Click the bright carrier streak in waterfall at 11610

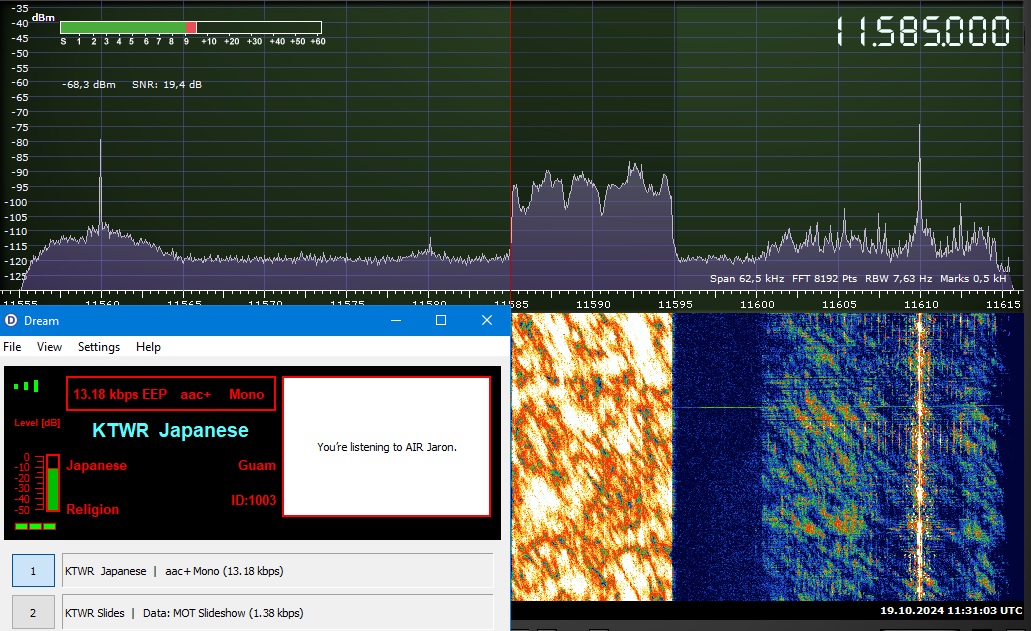pyautogui.click(x=919, y=457)
